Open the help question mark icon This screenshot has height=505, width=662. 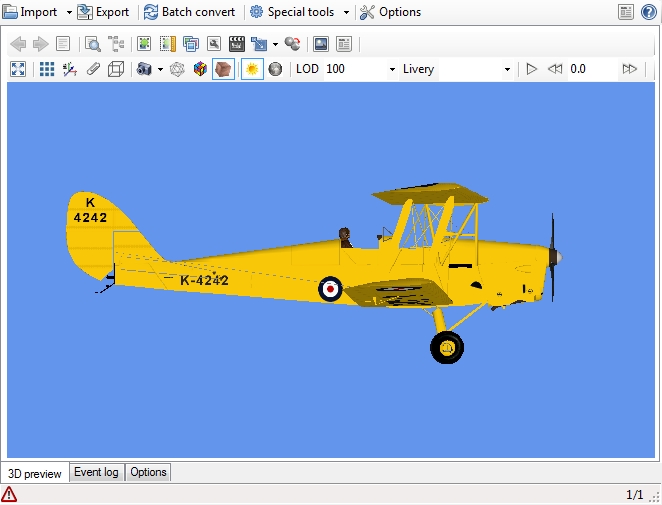[x=648, y=12]
